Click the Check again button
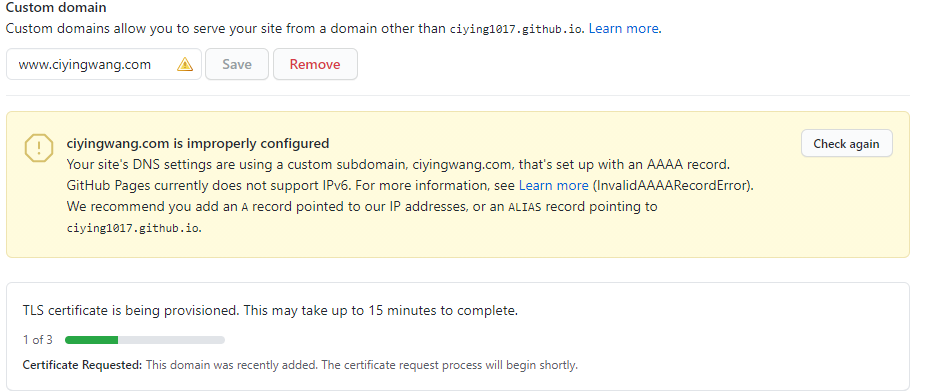 click(846, 144)
